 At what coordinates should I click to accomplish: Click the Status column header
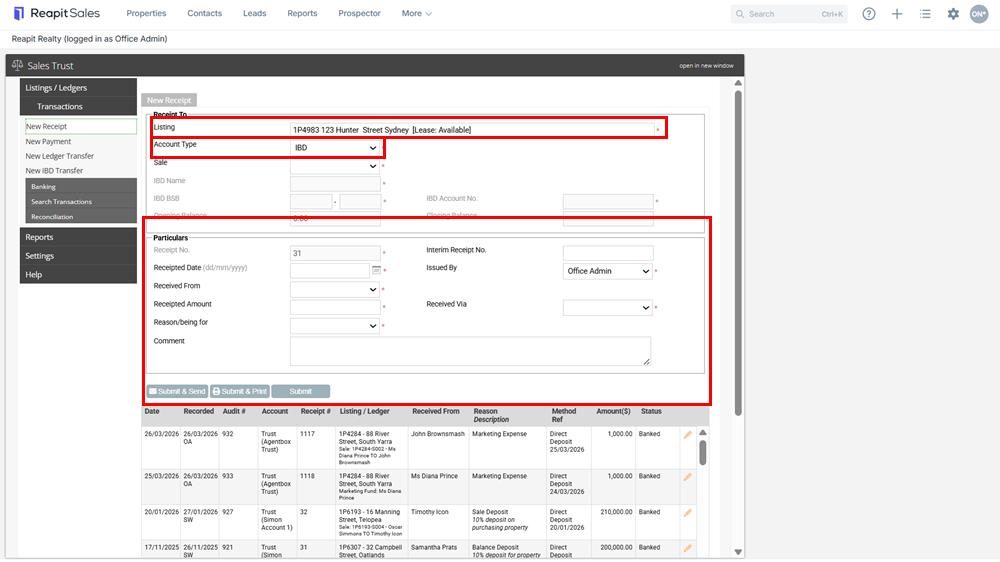651,411
